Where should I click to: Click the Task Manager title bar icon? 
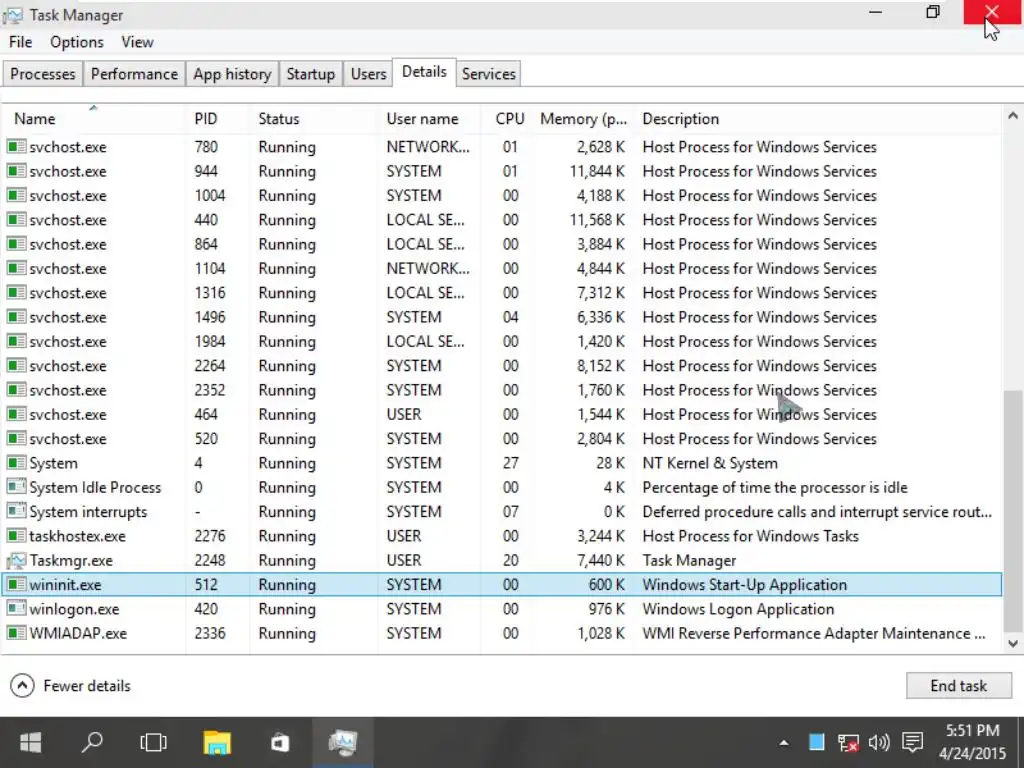[12, 14]
